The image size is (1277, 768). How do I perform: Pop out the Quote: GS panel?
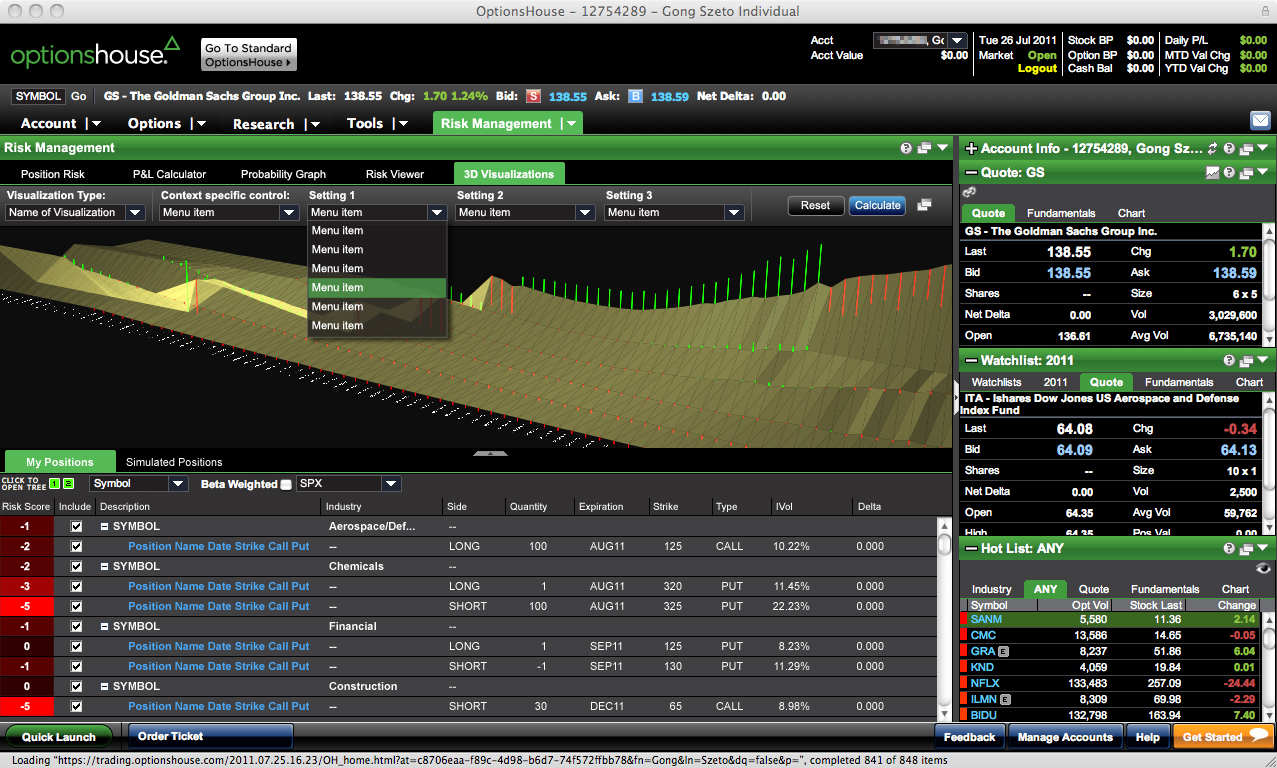[x=1246, y=172]
